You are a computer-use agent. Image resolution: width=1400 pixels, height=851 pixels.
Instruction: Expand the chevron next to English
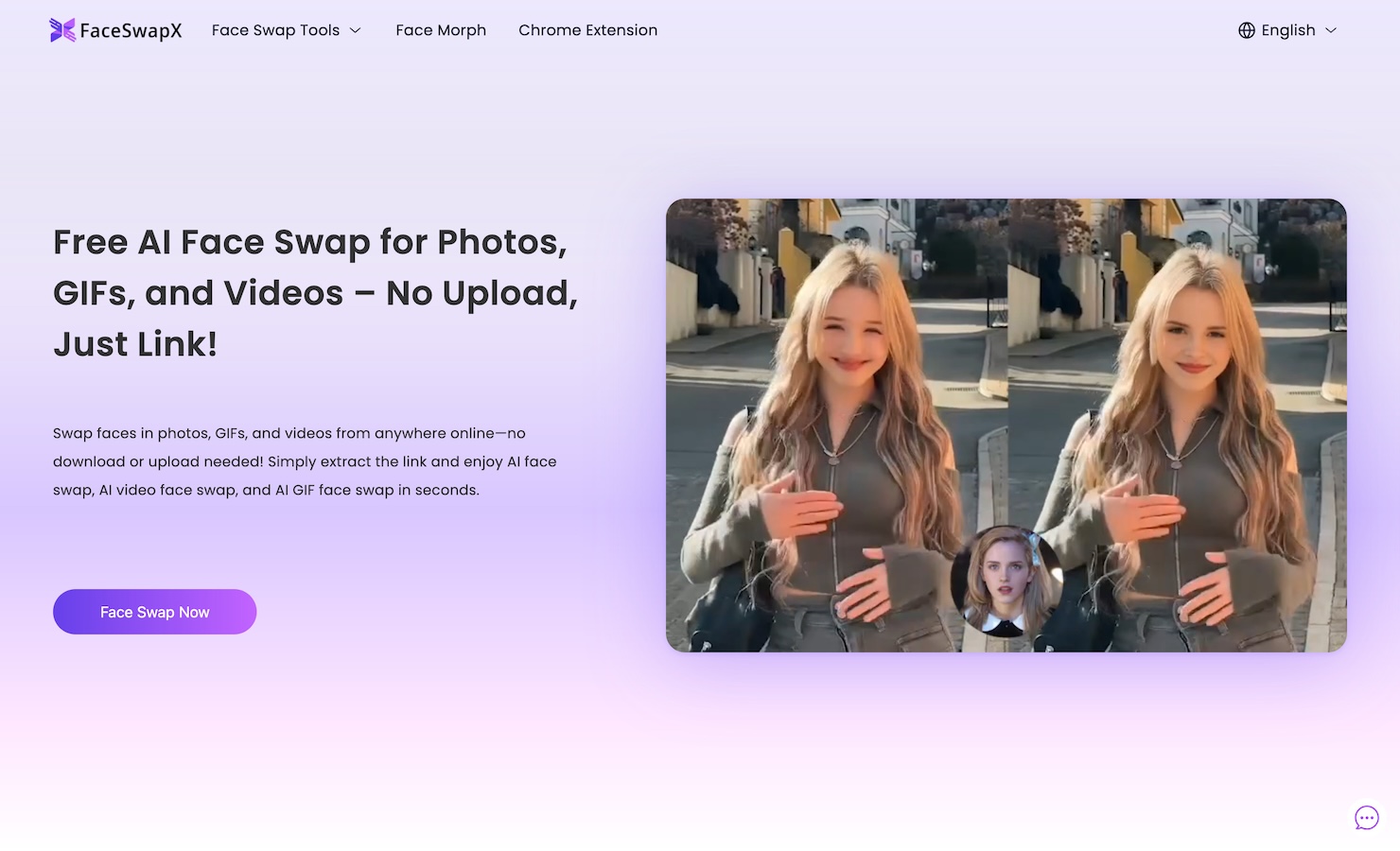1331,30
